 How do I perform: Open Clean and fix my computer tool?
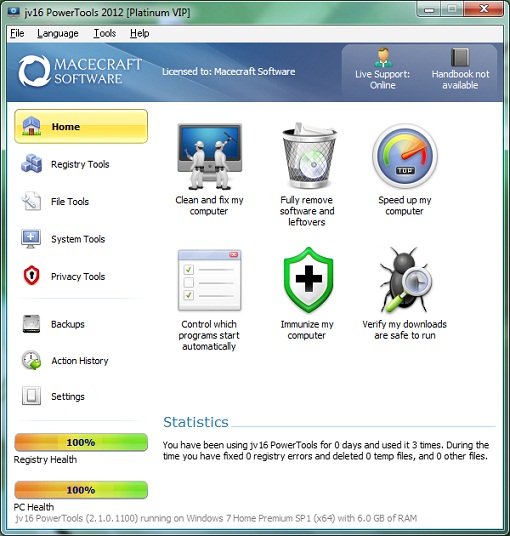pyautogui.click(x=209, y=156)
